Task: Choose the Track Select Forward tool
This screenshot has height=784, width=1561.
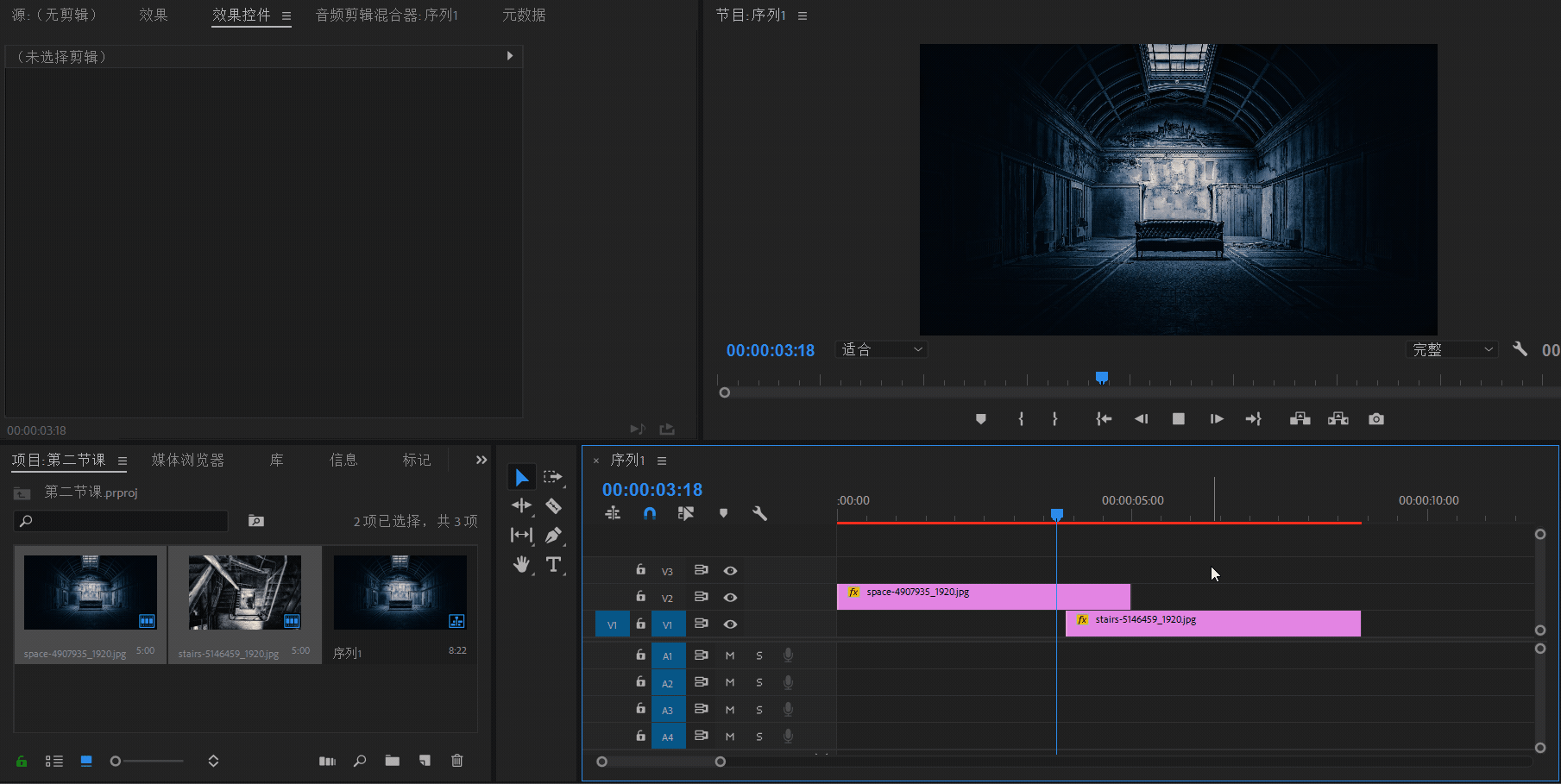Action: [553, 477]
